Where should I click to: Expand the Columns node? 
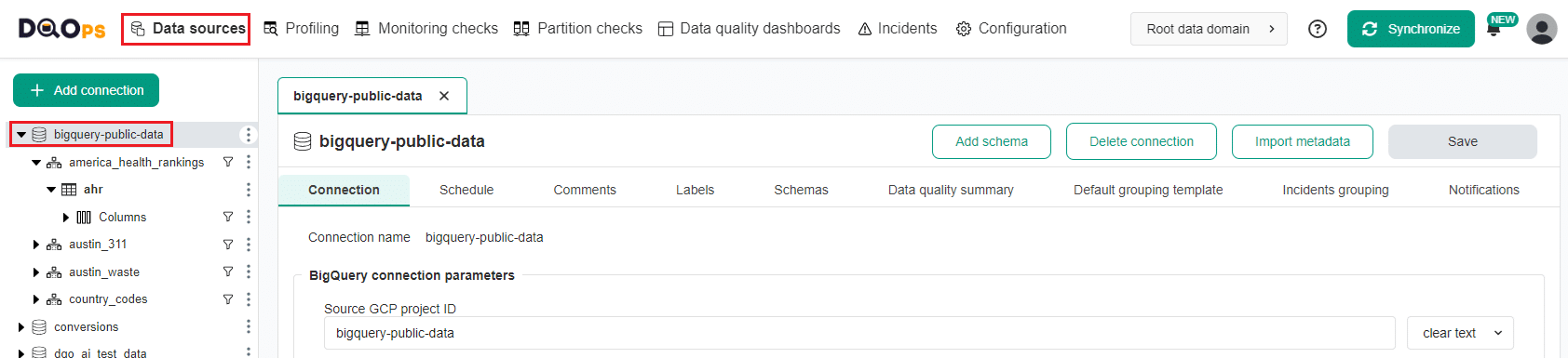coord(66,218)
